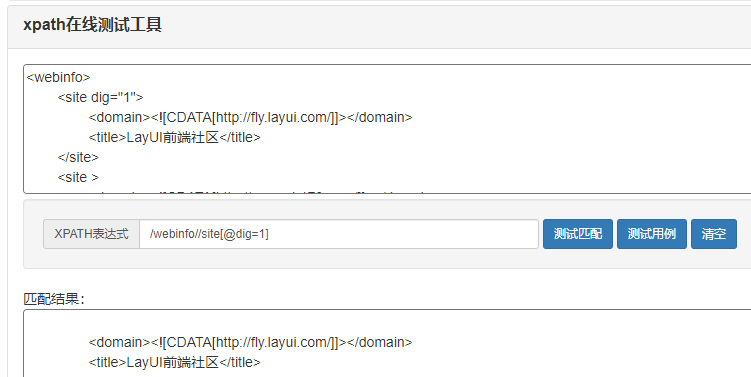This screenshot has width=751, height=377.
Task: Click the 匹配结果 label
Action: pyautogui.click(x=54, y=299)
